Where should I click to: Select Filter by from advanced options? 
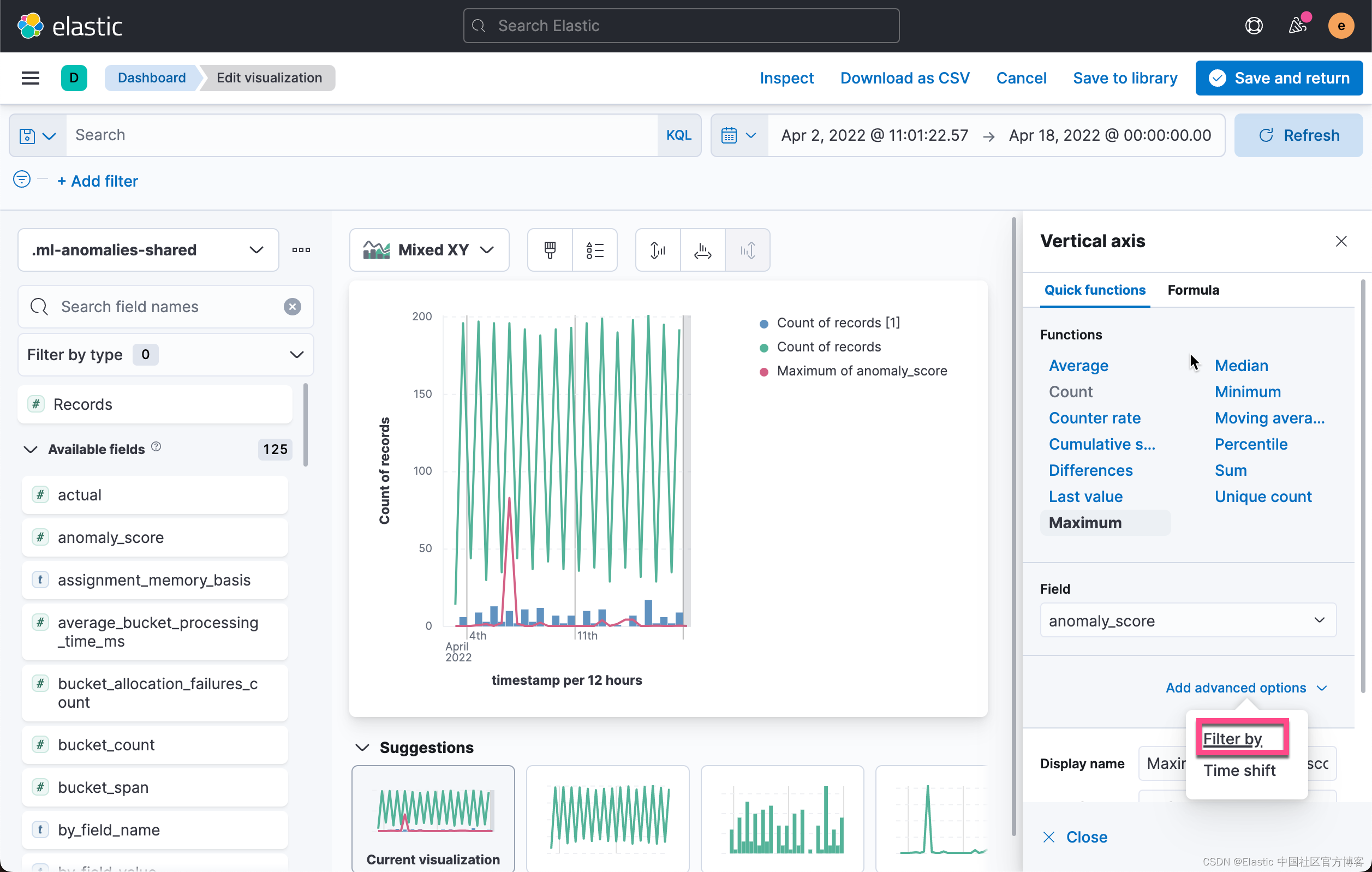click(1232, 738)
